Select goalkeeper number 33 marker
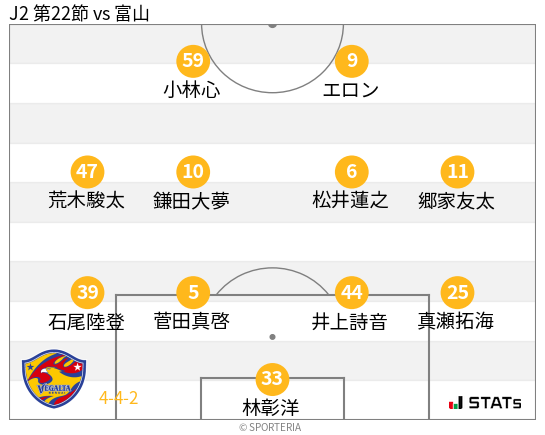 [x=272, y=379]
